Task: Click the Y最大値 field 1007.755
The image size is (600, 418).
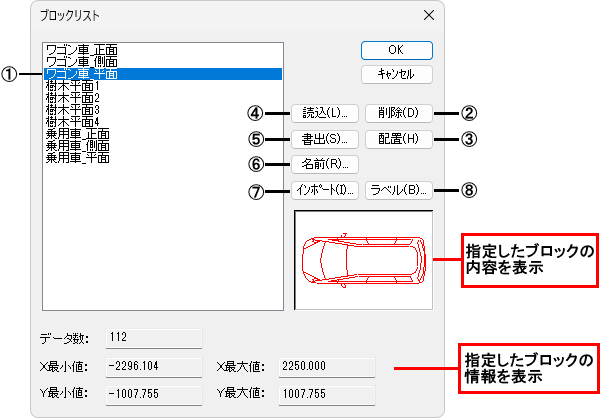Action: tap(327, 395)
